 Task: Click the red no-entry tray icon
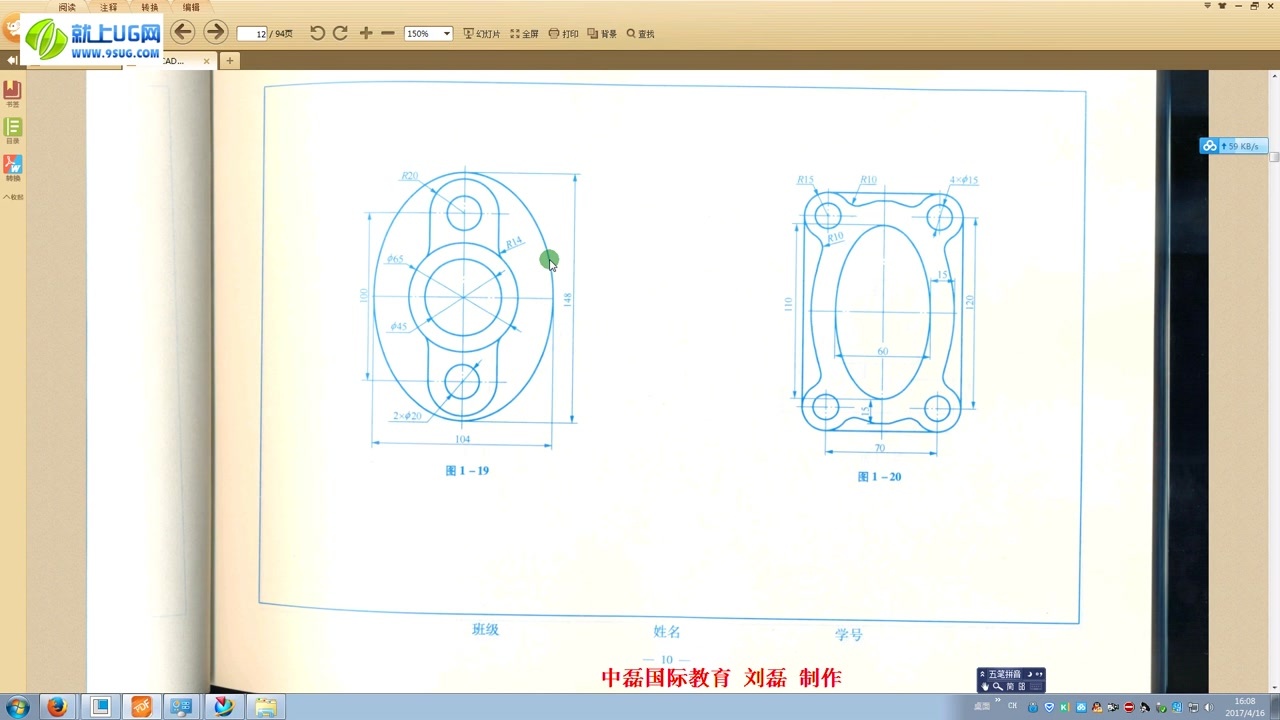(x=1129, y=708)
